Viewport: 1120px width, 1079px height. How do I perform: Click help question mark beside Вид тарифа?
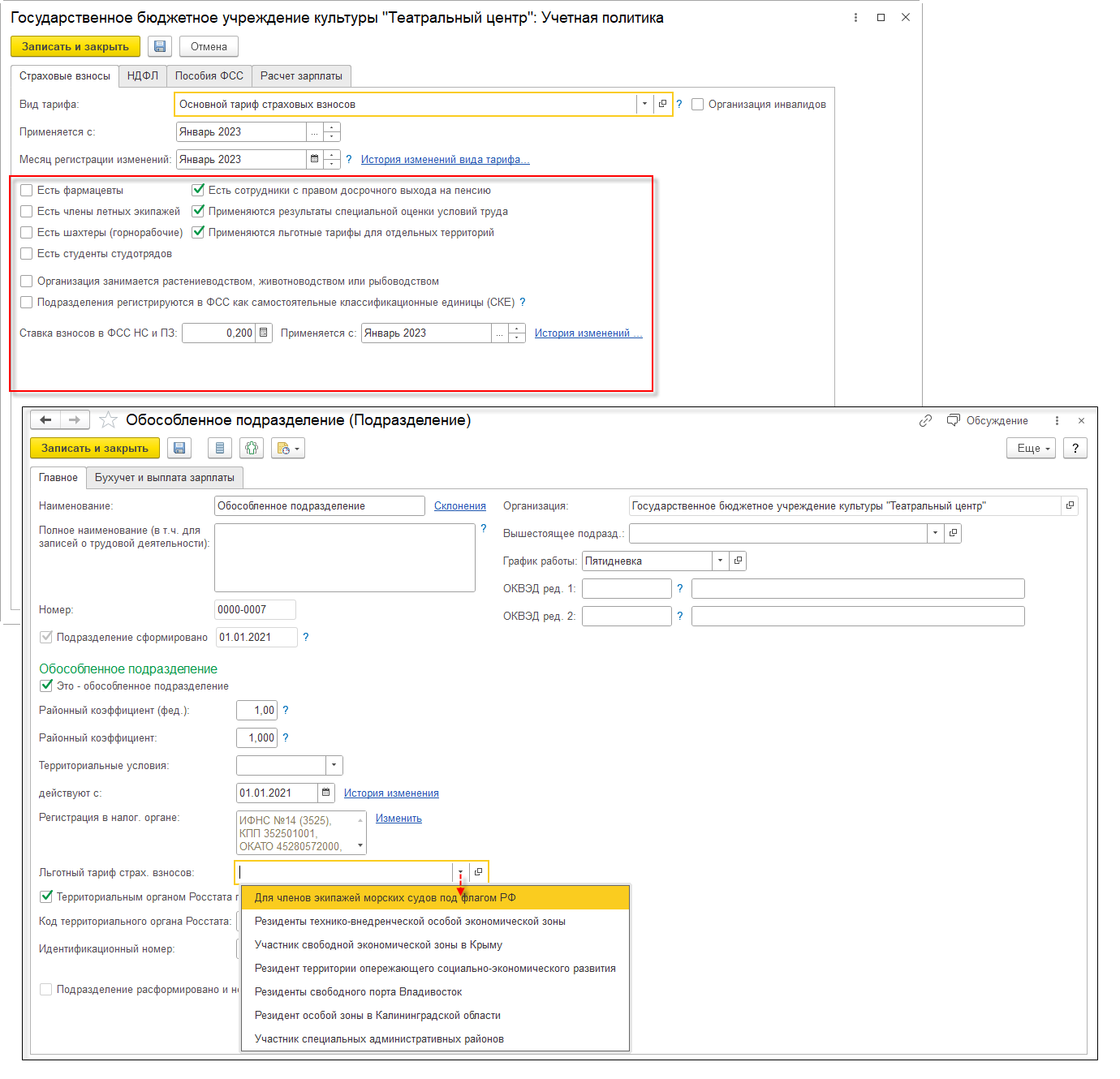tap(679, 104)
